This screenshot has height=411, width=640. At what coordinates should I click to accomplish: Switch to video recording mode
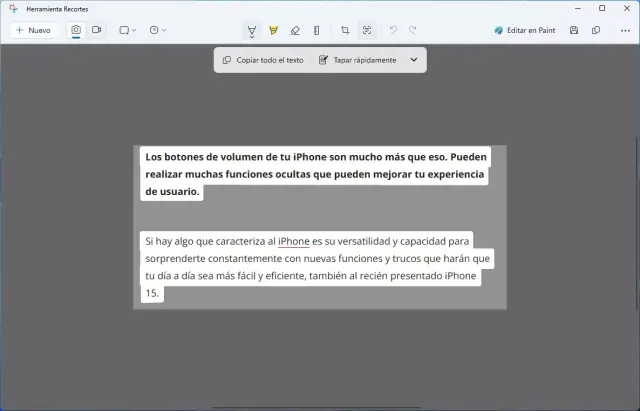pos(97,30)
